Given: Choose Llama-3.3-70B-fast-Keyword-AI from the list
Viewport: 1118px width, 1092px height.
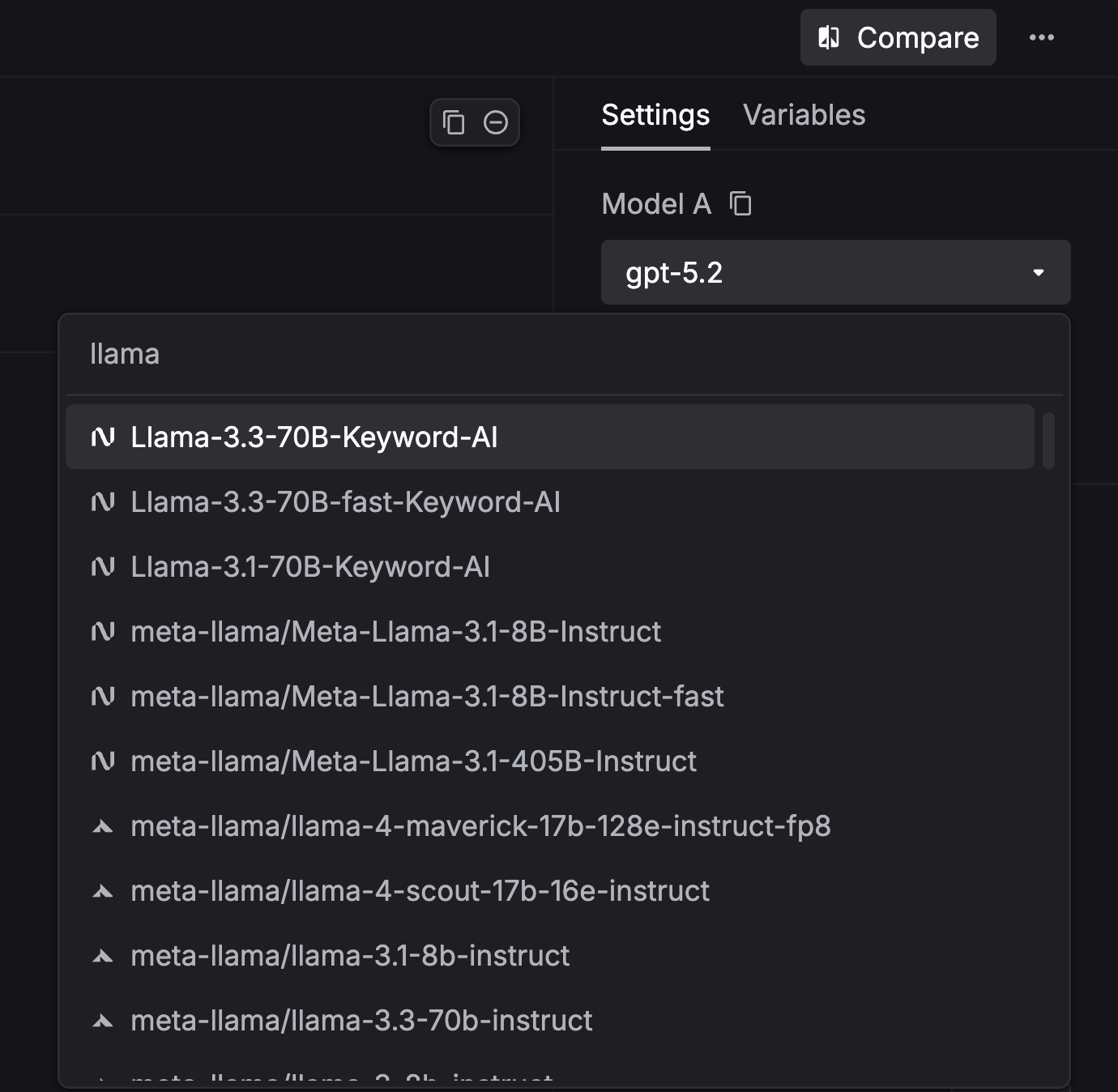Looking at the screenshot, I should pos(345,502).
